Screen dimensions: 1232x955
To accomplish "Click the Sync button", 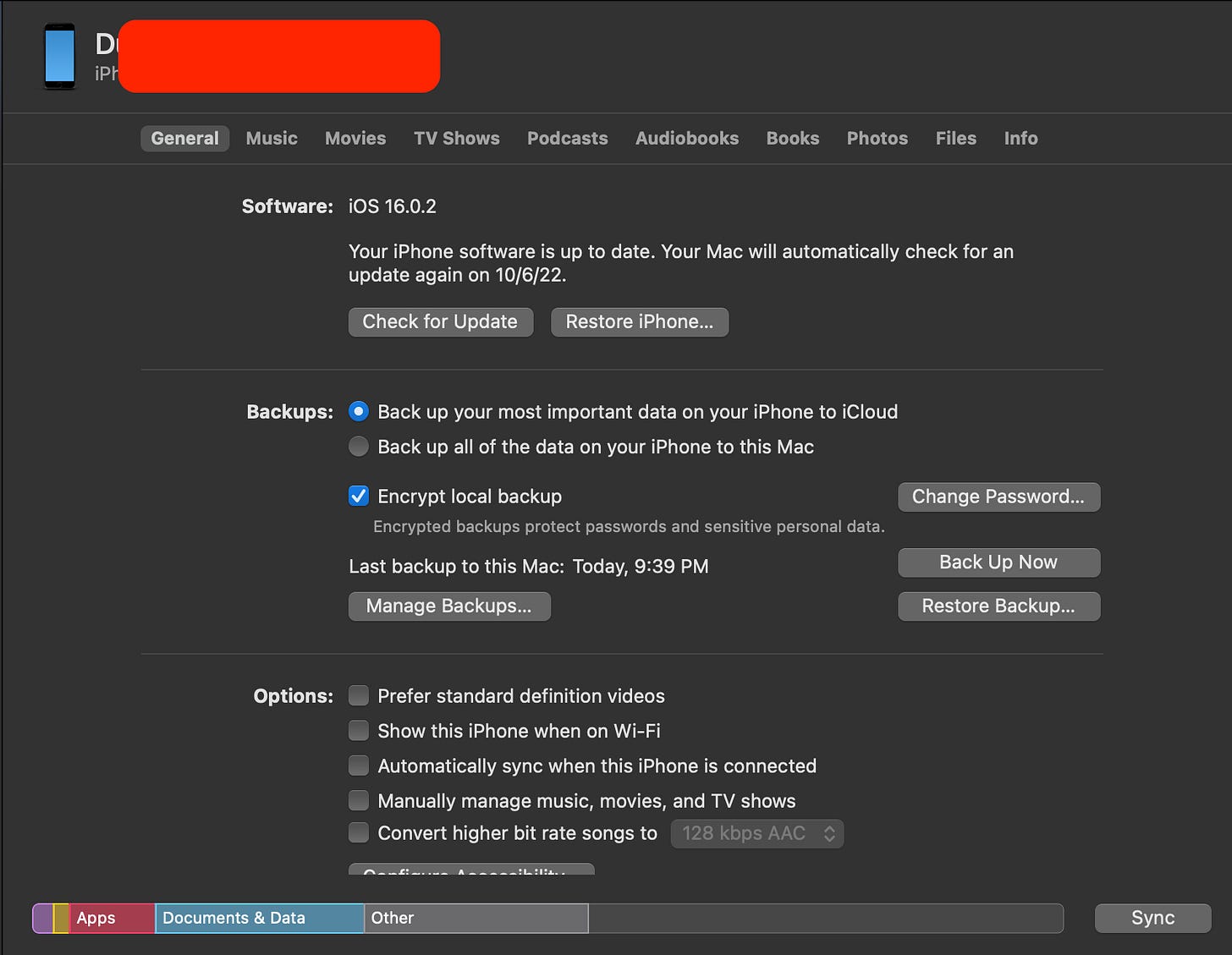I will [x=1152, y=918].
